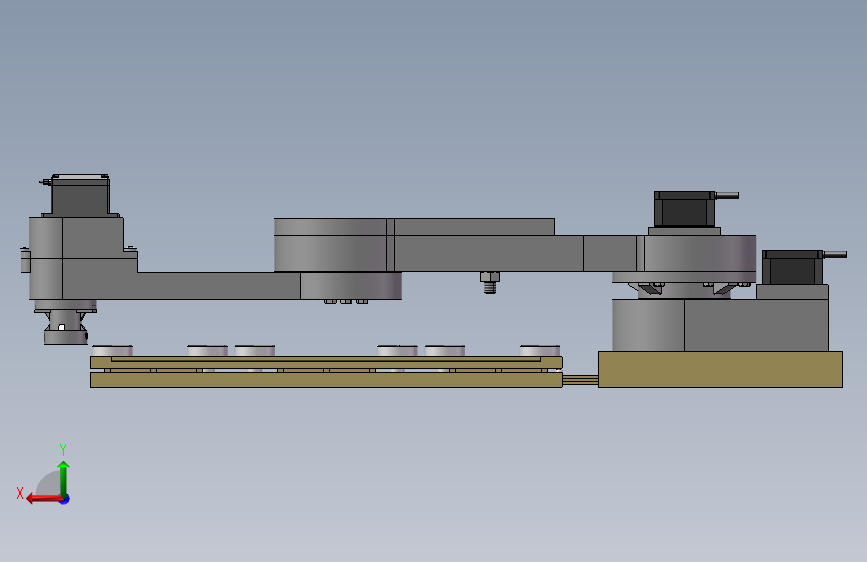Select the black stepper motor atop the shoulder joint
The height and width of the screenshot is (562, 867).
[x=685, y=209]
